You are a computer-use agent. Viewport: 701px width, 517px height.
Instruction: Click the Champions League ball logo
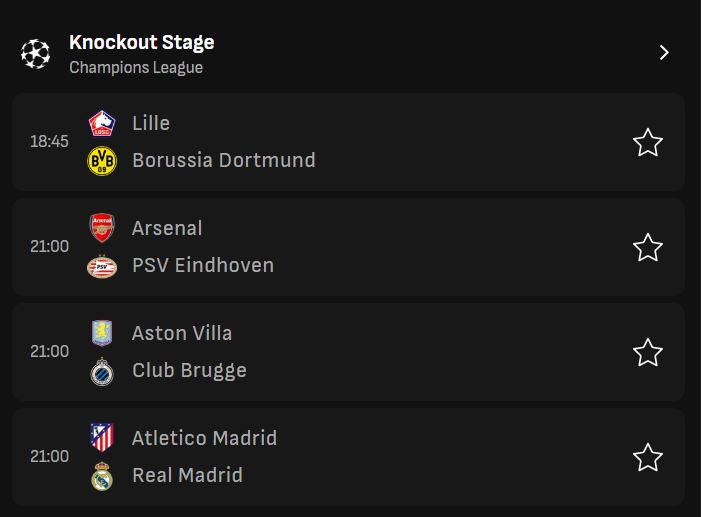pyautogui.click(x=35, y=54)
